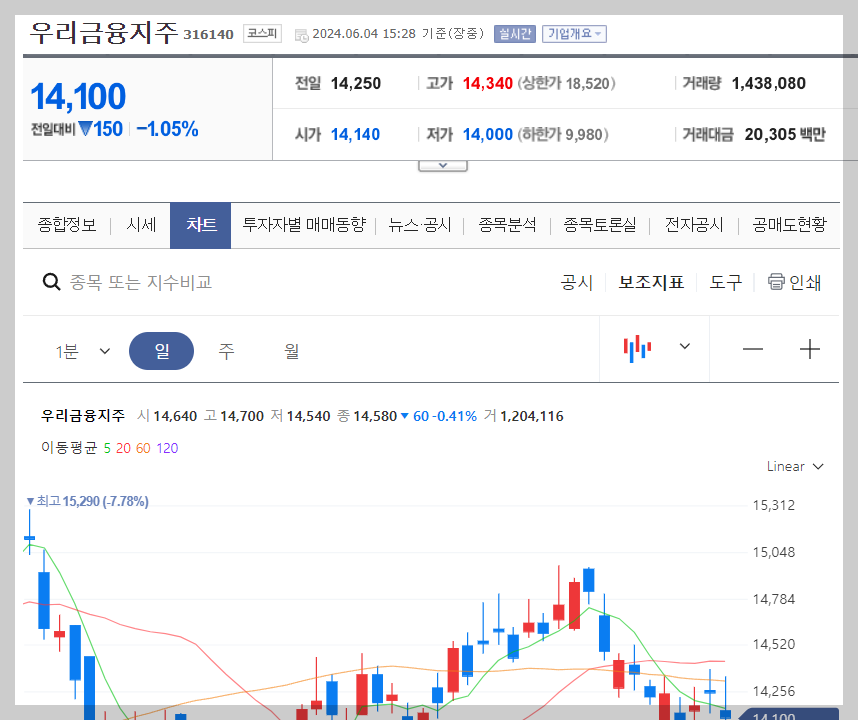Select the 주 weekly chart toggle
The width and height of the screenshot is (858, 720).
click(x=226, y=351)
